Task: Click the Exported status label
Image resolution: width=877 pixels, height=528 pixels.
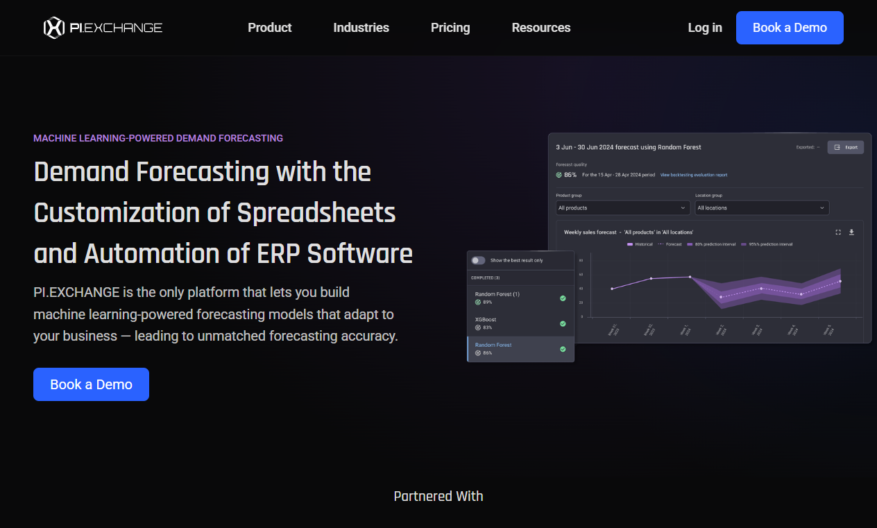Action: (x=807, y=147)
